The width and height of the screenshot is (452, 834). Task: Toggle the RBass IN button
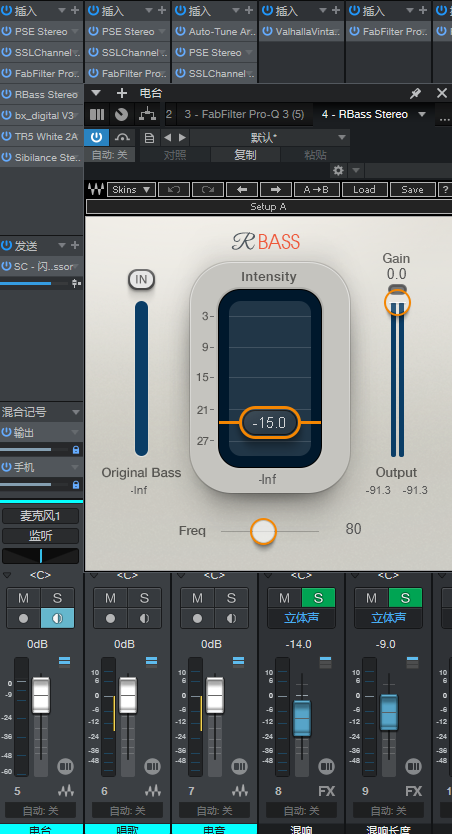tap(141, 279)
